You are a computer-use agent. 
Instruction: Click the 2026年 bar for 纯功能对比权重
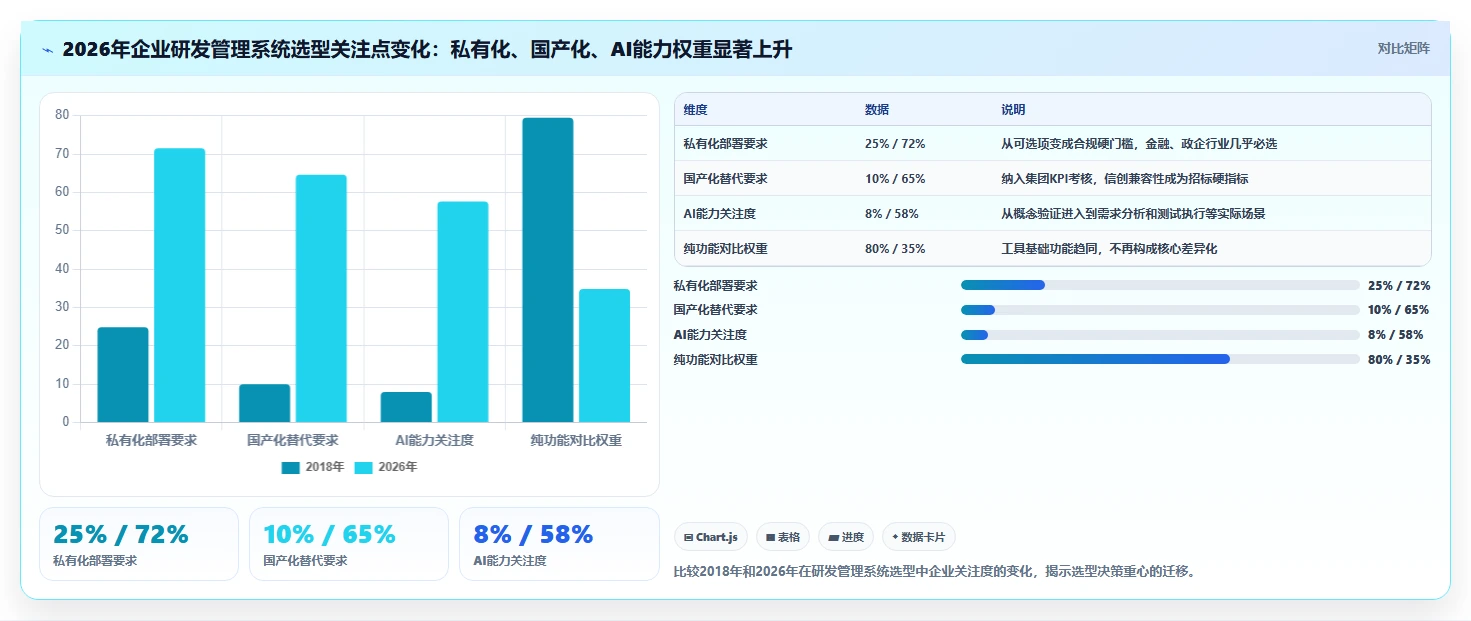coord(604,355)
